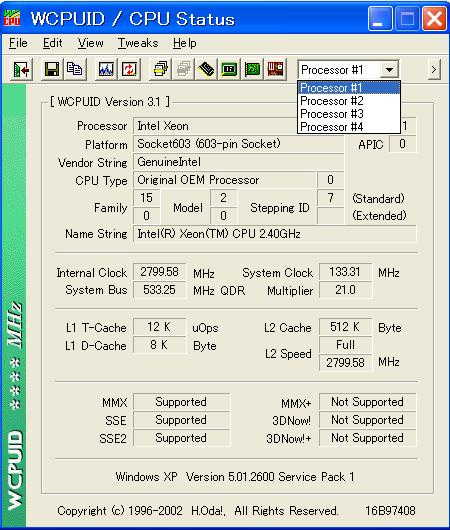Click the 3DNow!+ 'Not Supported' field
Image resolution: width=450 pixels, height=530 pixels.
[x=368, y=438]
